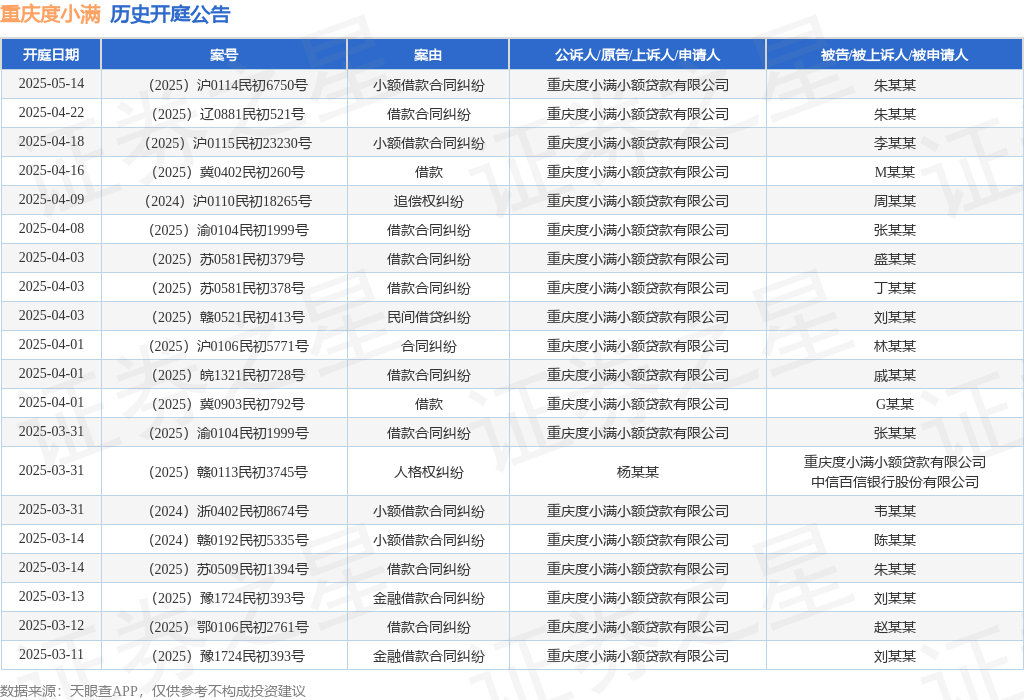
Task: Select case number 冀0402民初260号
Action: [x=229, y=172]
